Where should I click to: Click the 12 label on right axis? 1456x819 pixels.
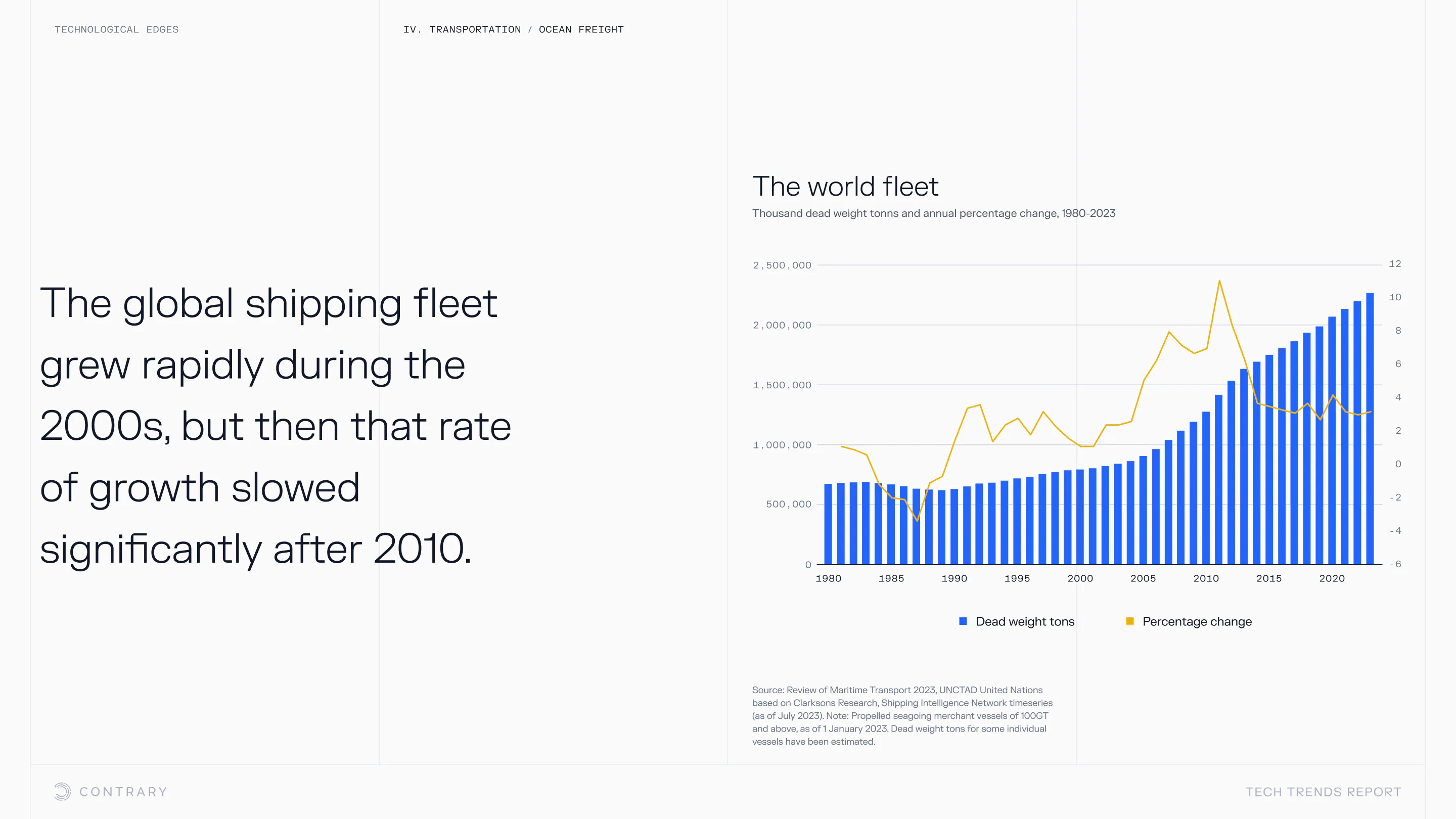pos(1394,264)
